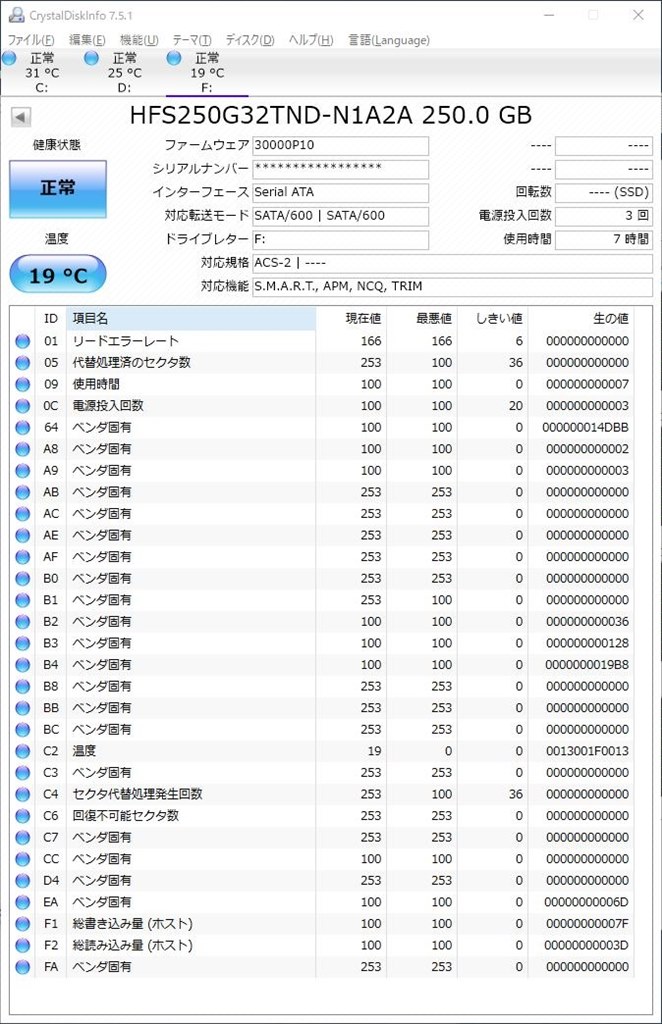662x1024 pixels.
Task: Click threshold value 20 in 電源投入回数 row
Action: (516, 406)
